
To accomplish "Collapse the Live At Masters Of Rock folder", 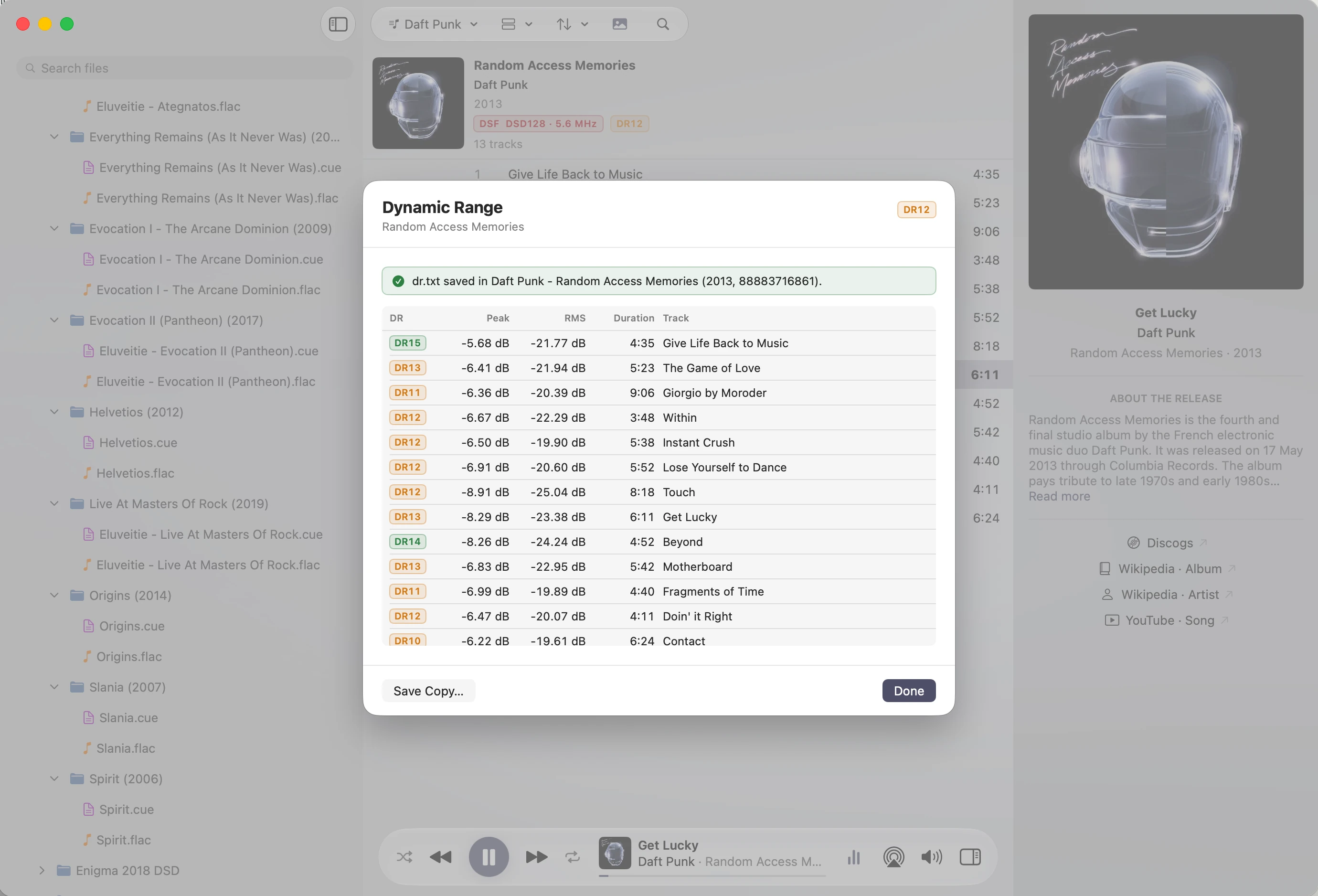I will pos(54,503).
